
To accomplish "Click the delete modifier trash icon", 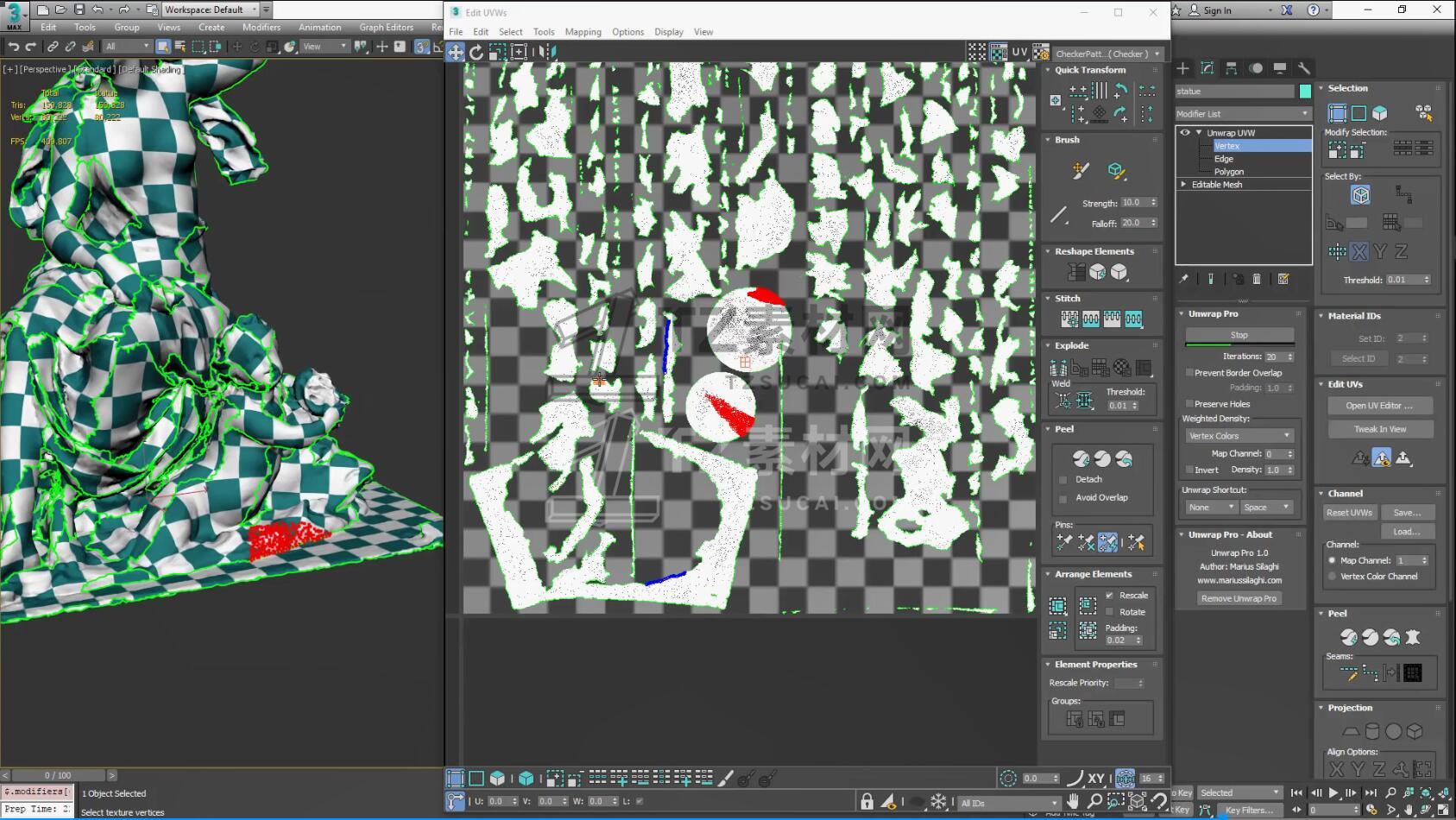I will pyautogui.click(x=1257, y=279).
